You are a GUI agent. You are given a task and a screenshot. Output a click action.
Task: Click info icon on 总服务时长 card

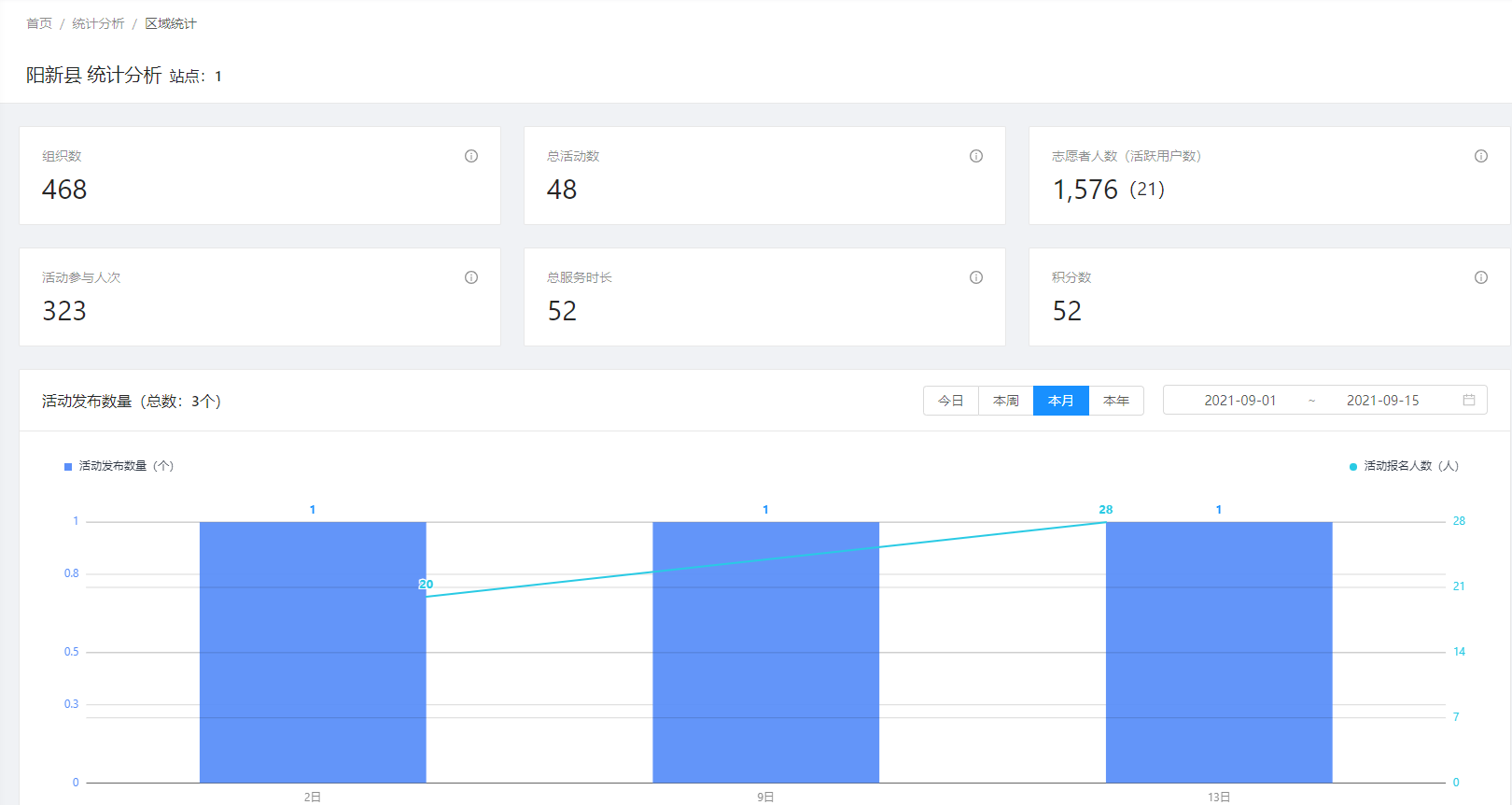click(976, 277)
